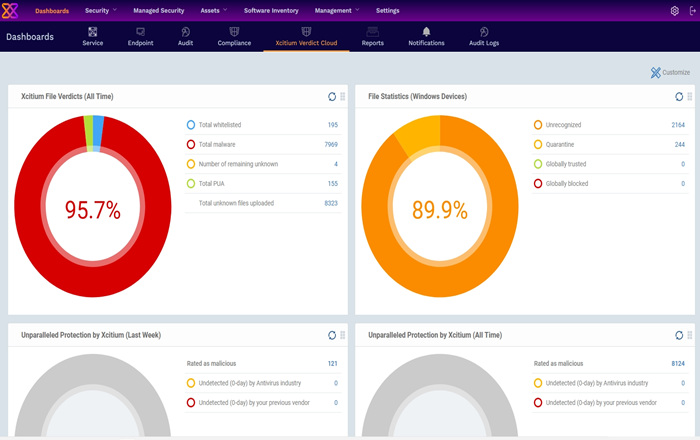Viewport: 700px width, 440px height.
Task: Click the Xcitium logo icon
Action: pos(9,10)
